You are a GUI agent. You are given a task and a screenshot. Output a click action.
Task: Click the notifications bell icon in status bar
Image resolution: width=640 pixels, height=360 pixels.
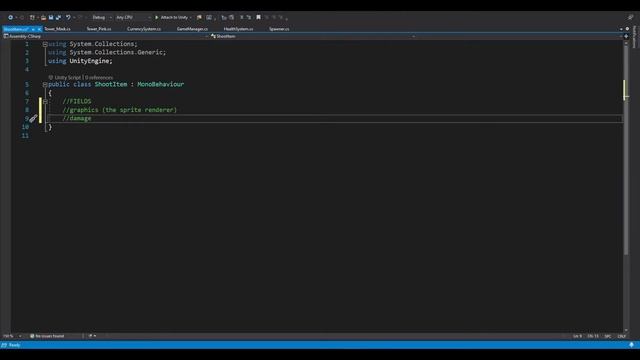[631, 345]
